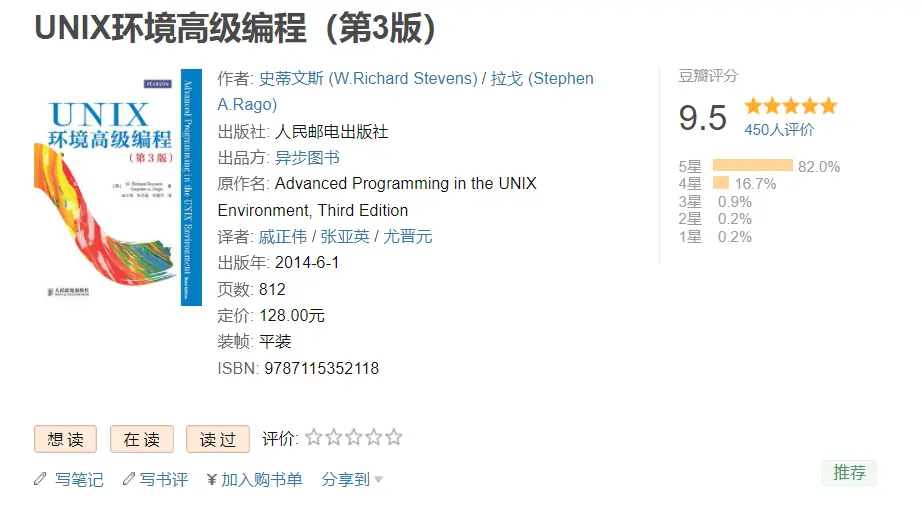Image resolution: width=922 pixels, height=508 pixels.
Task: Click the 4星 rating percentage bar
Action: pyautogui.click(x=721, y=183)
